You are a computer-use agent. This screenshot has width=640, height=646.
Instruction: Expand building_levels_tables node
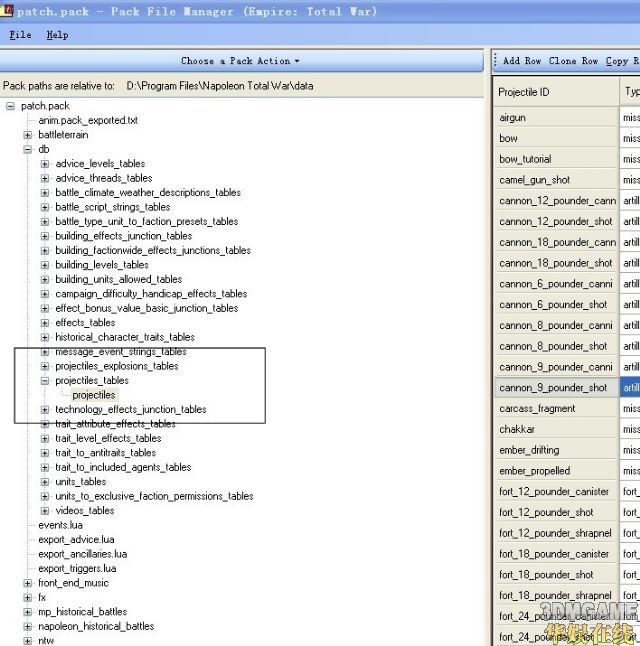pos(45,265)
